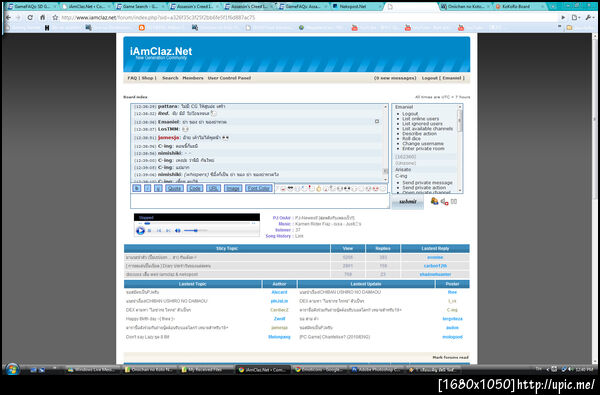600x395 pixels.
Task: Open User Control Panel
Action: 229,78
